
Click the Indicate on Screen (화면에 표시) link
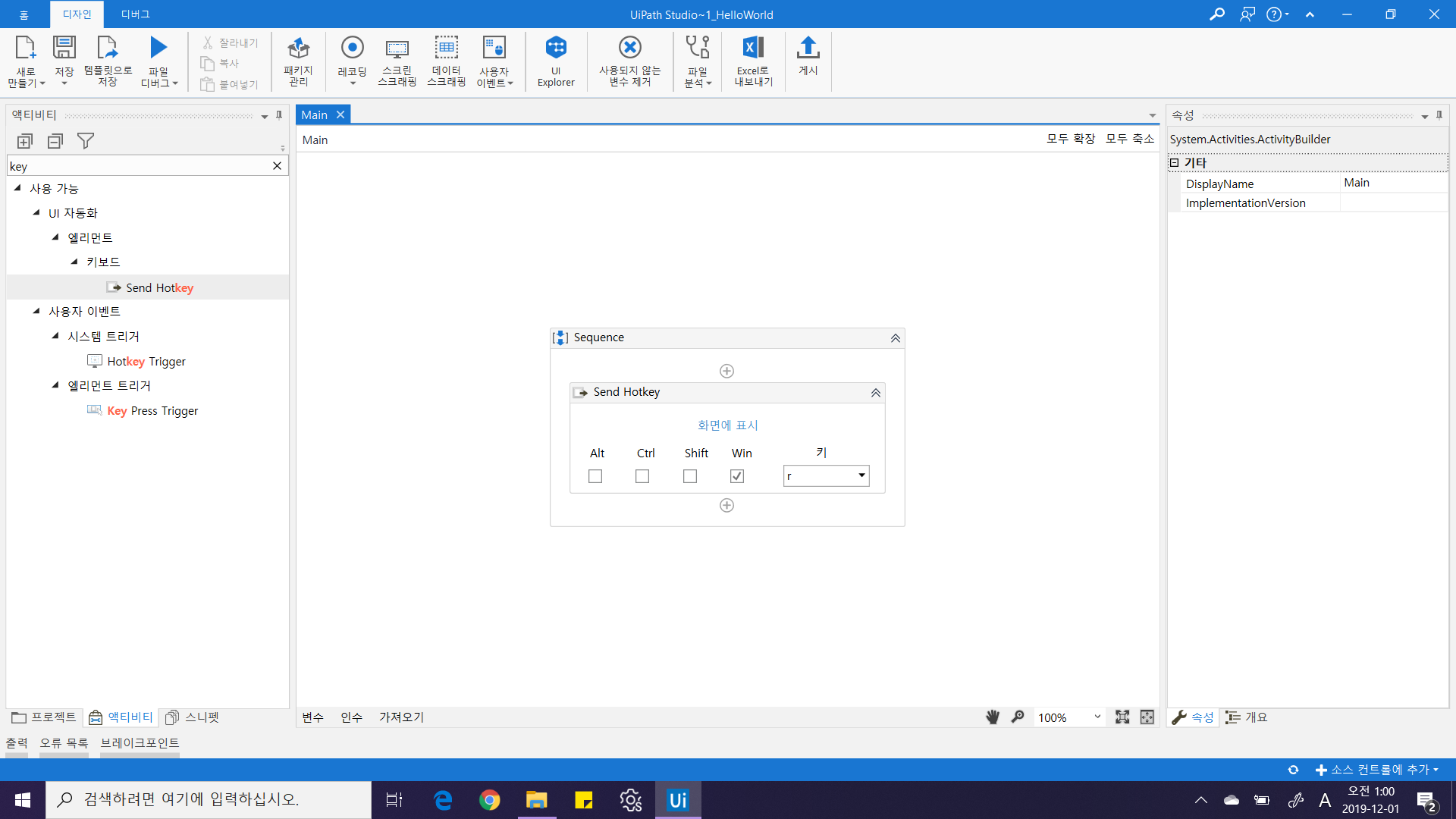(727, 425)
